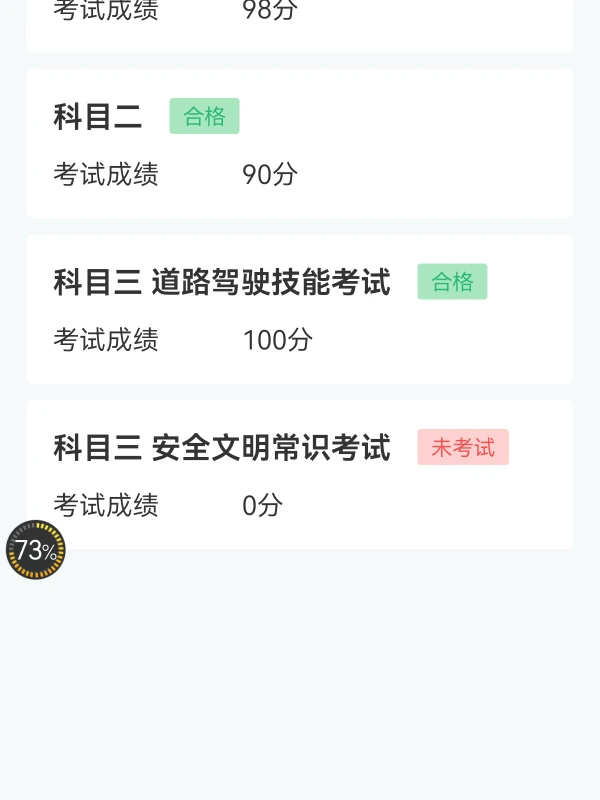Tap the floating 73% progress circle

tap(36, 549)
